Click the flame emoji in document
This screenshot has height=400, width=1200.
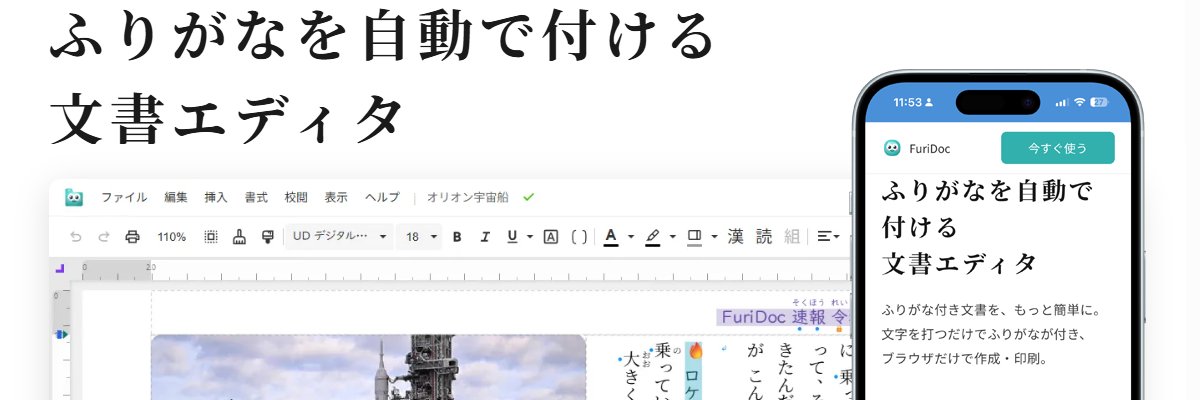tap(696, 351)
